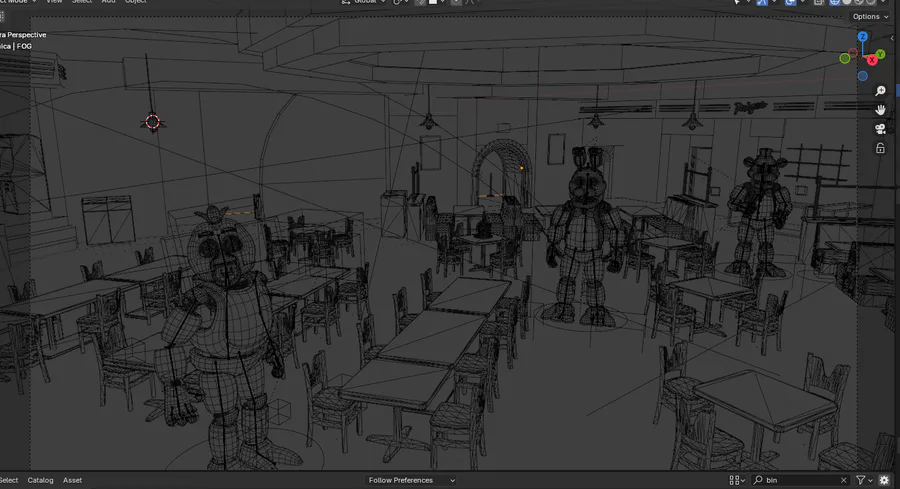
Task: Click the unlabeled green negative Y gizmo circle
Action: tap(844, 59)
